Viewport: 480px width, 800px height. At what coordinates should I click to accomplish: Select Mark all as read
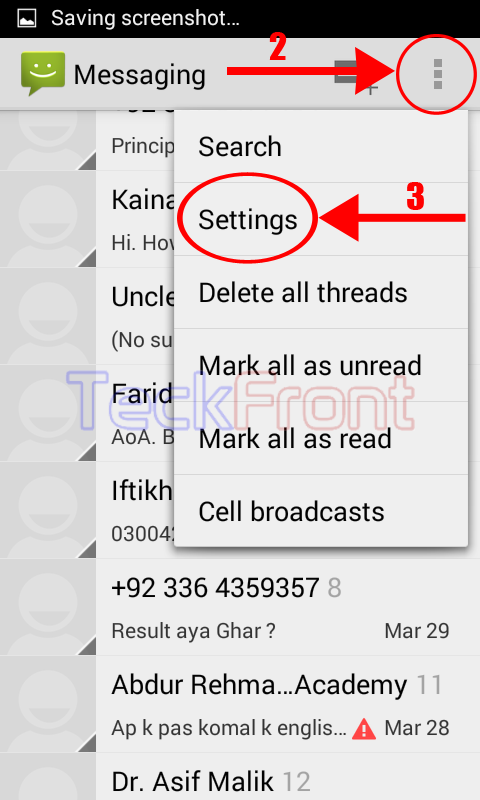tap(321, 438)
